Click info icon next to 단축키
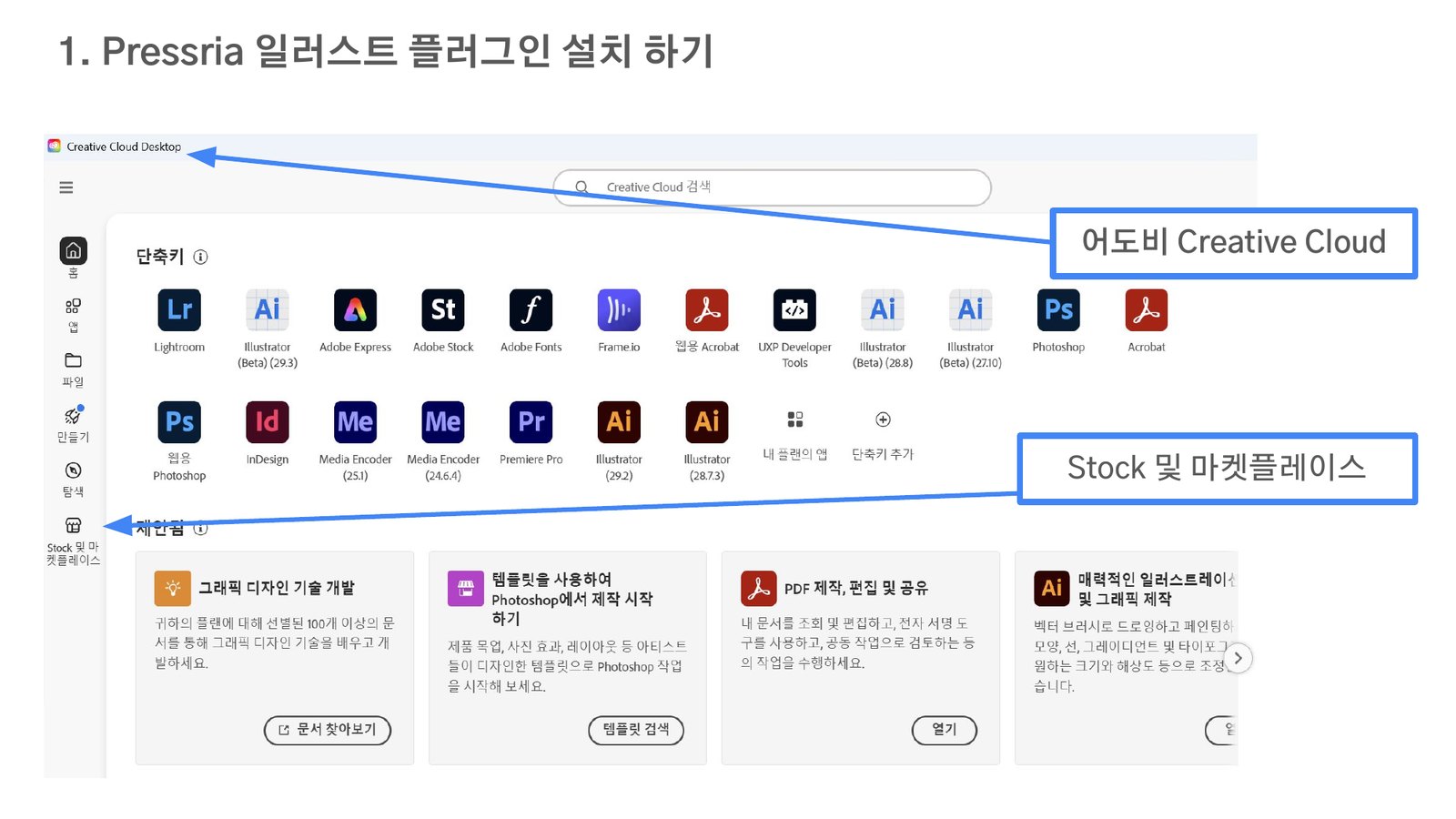 (201, 258)
